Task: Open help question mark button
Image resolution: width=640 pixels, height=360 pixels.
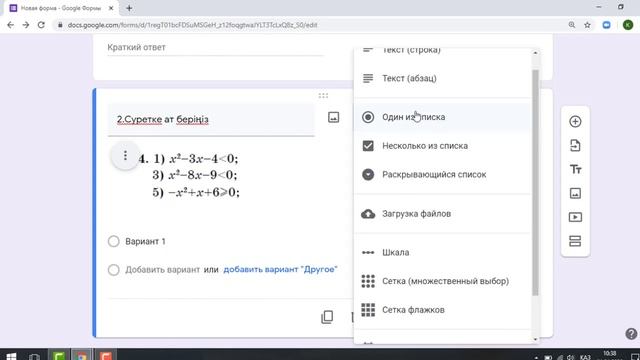Action: coord(631,334)
